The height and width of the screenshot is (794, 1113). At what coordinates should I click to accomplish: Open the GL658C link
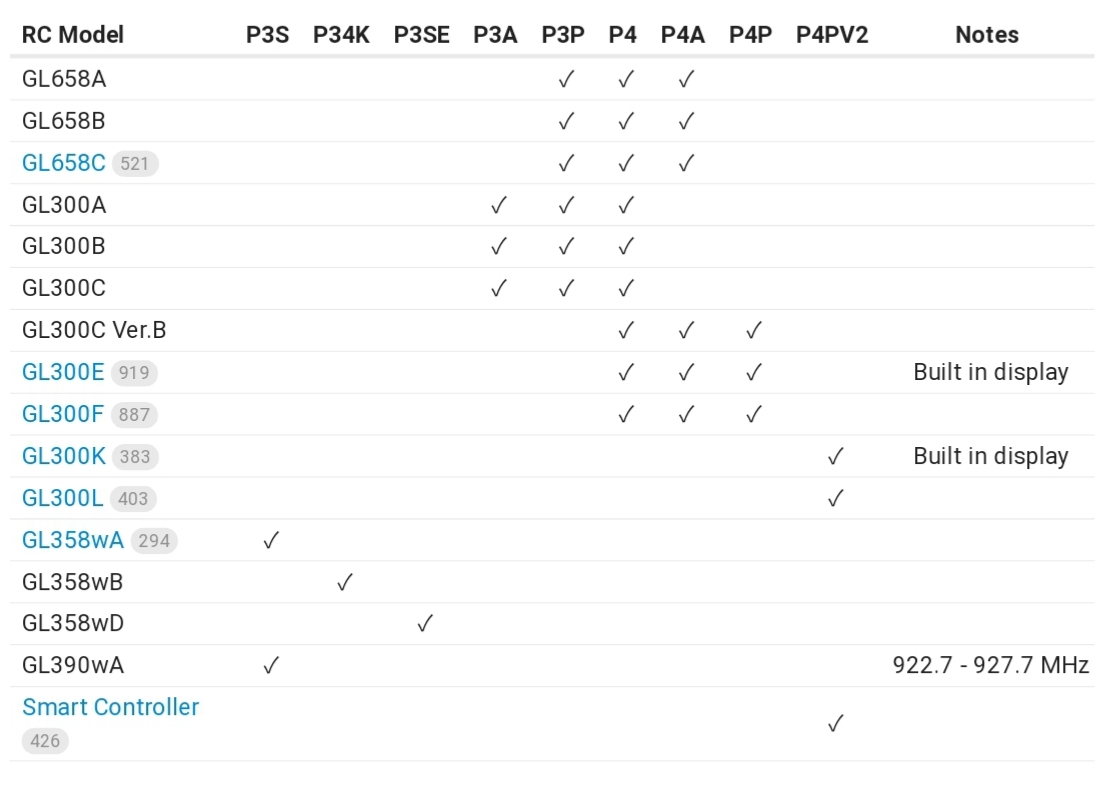tap(64, 163)
